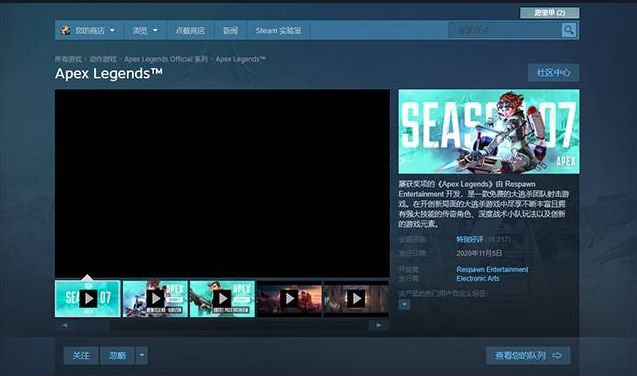
Task: Click the plus icon to add tags
Action: [x=404, y=305]
